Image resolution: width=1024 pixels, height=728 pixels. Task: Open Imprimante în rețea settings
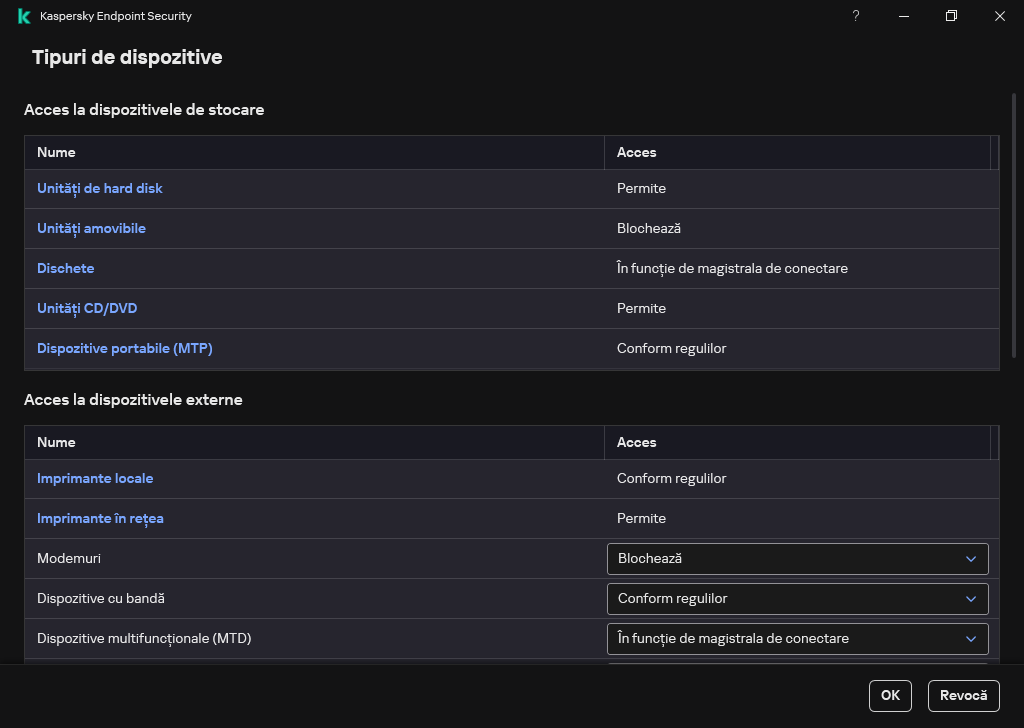pyautogui.click(x=100, y=518)
